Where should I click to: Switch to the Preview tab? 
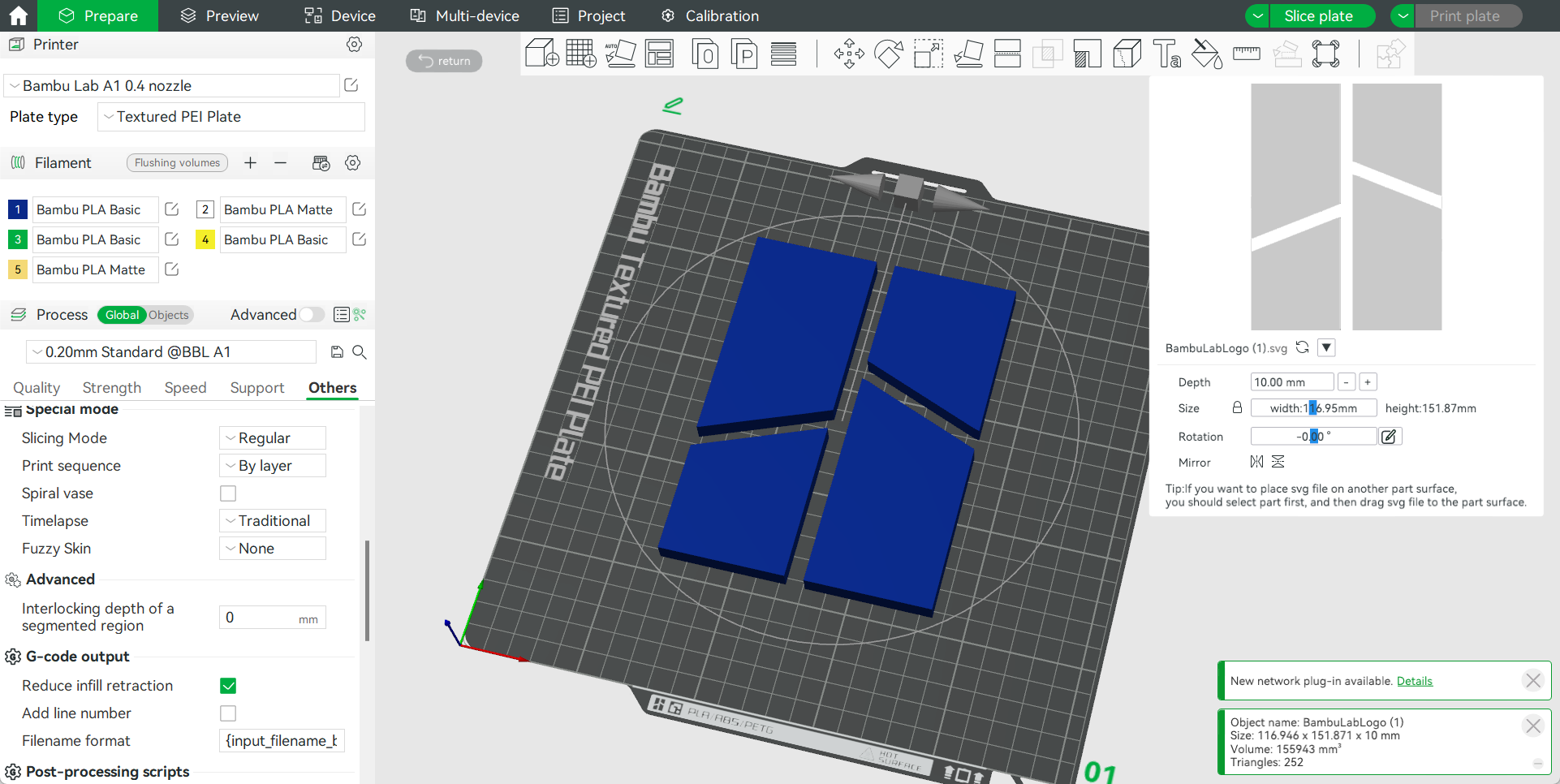219,16
